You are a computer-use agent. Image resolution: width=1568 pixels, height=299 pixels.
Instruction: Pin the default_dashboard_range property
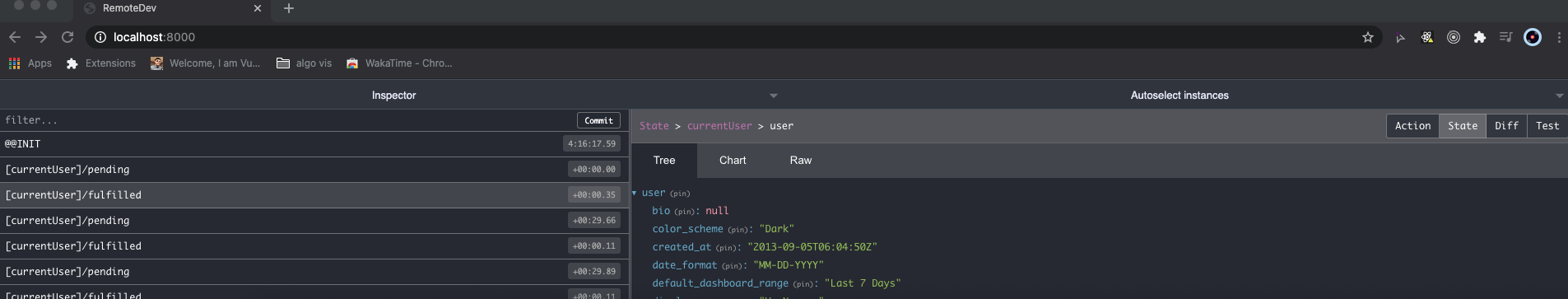click(x=803, y=284)
